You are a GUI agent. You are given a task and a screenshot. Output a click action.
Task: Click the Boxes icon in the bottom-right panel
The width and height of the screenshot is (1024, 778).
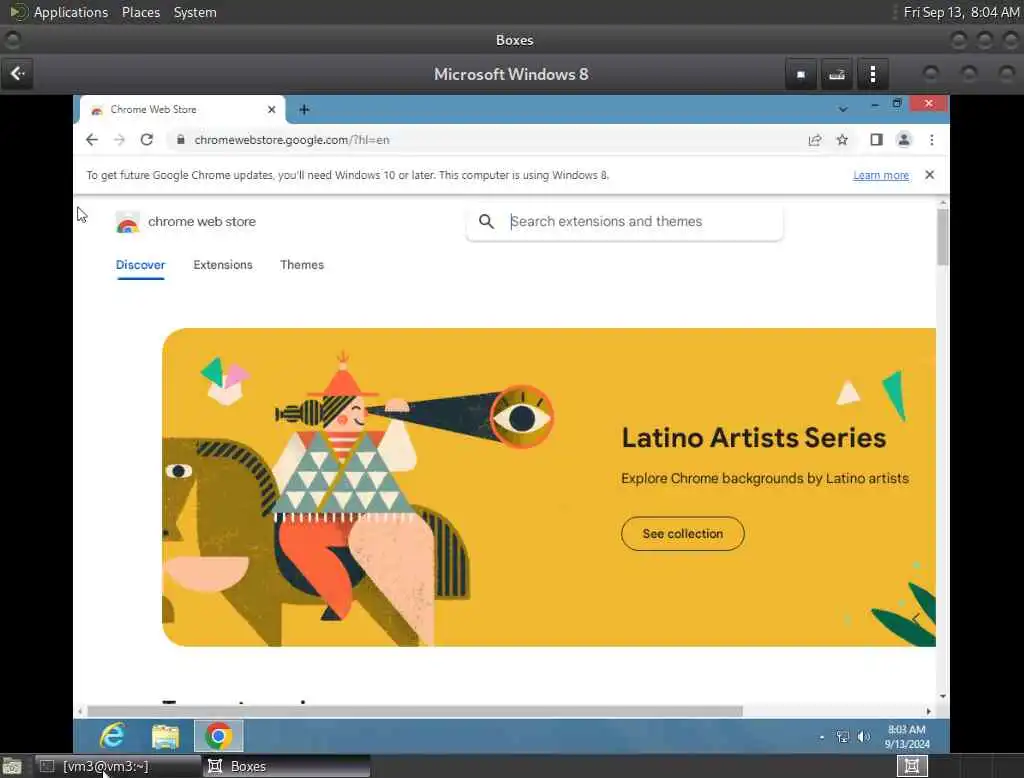pyautogui.click(x=912, y=766)
